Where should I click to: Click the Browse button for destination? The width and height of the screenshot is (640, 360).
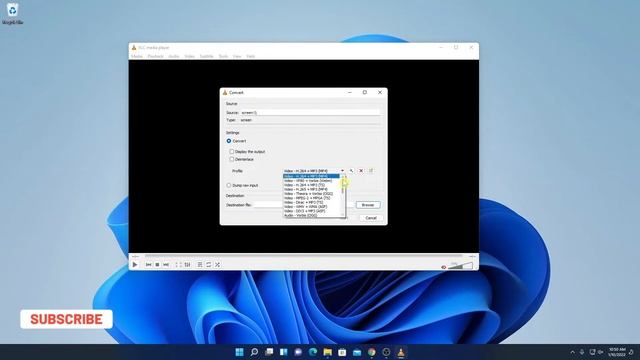point(368,205)
